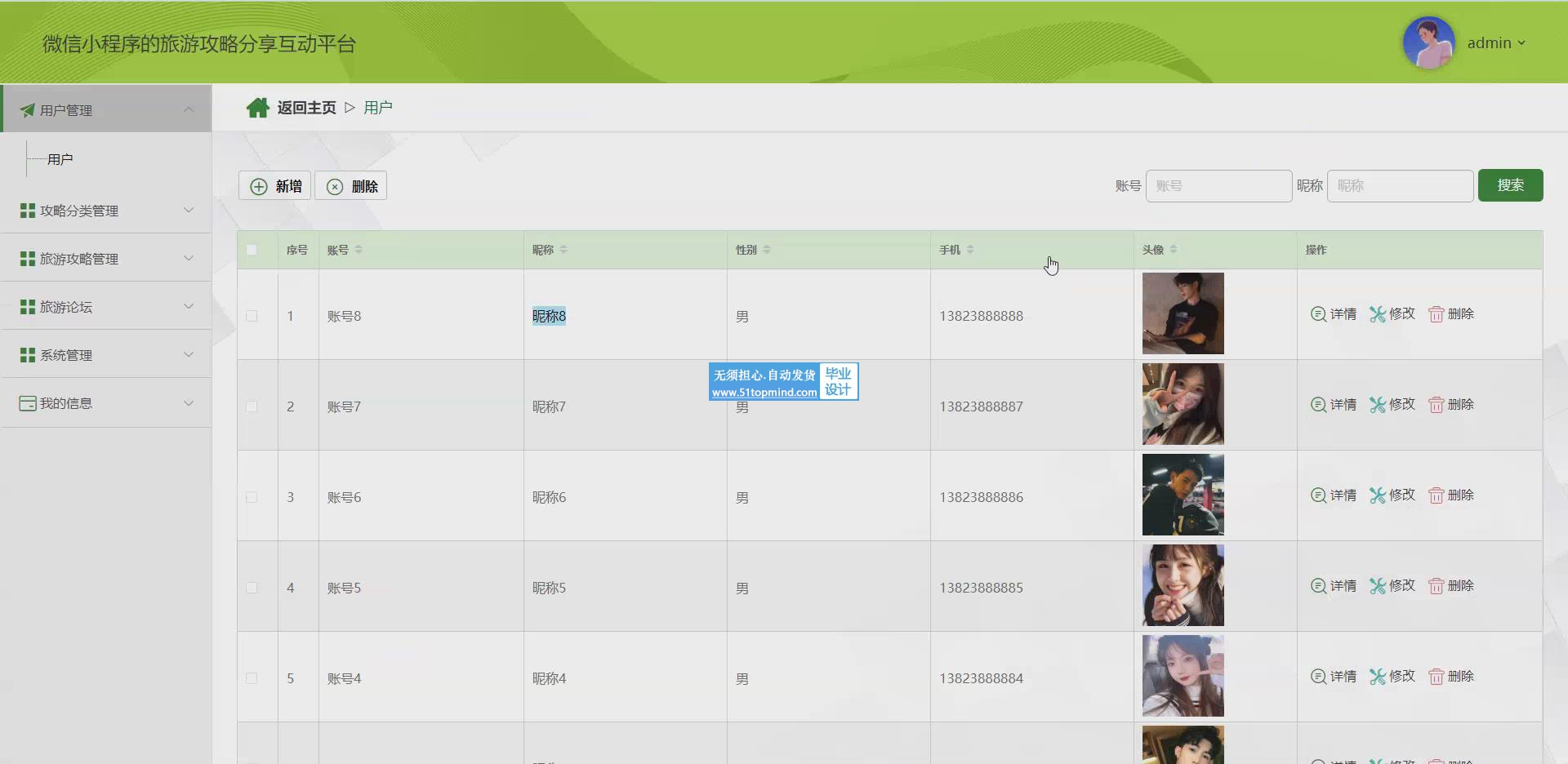
Task: Click the sort arrows on 账号 column
Action: pyautogui.click(x=359, y=250)
